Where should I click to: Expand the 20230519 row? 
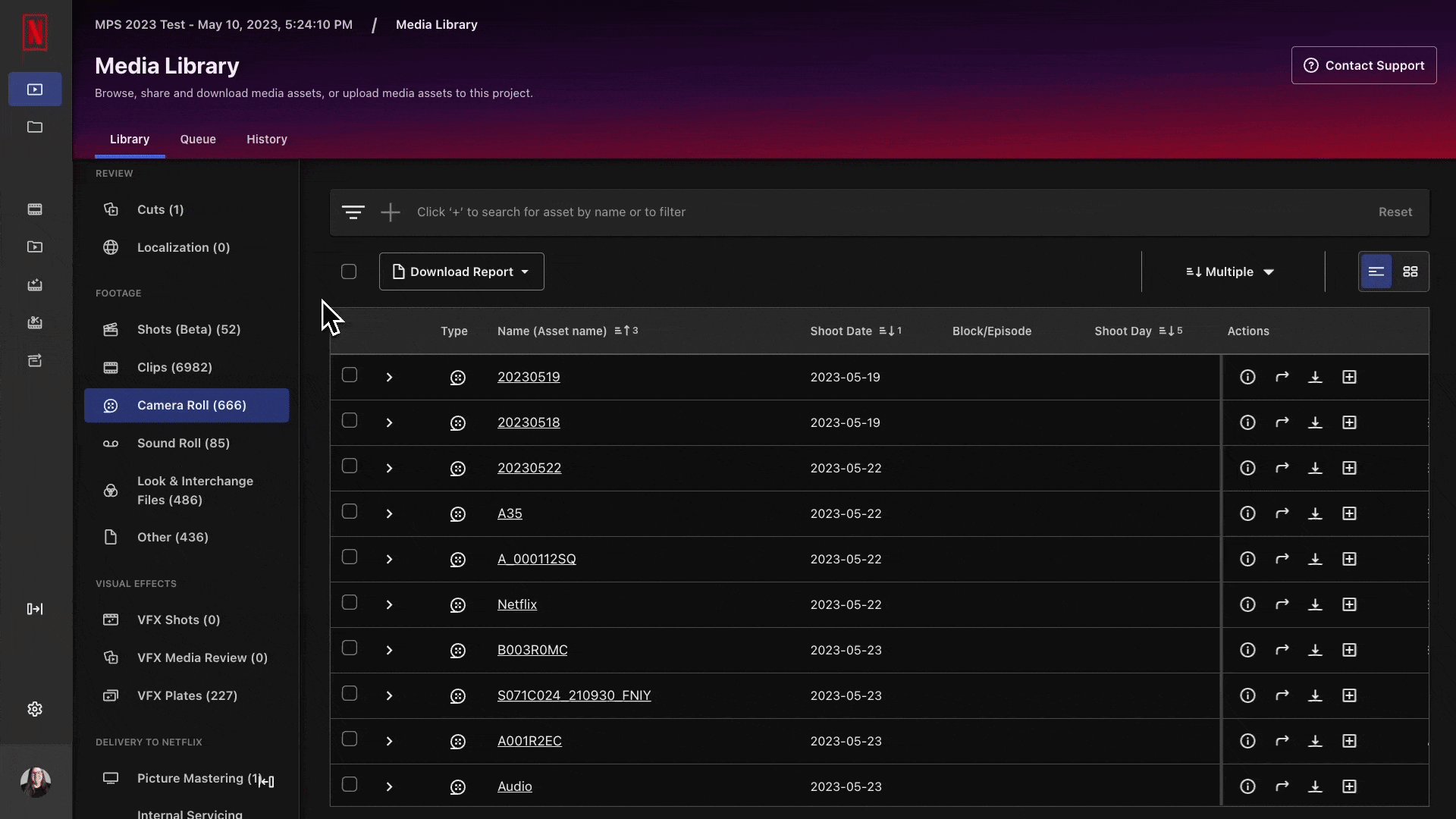click(389, 377)
